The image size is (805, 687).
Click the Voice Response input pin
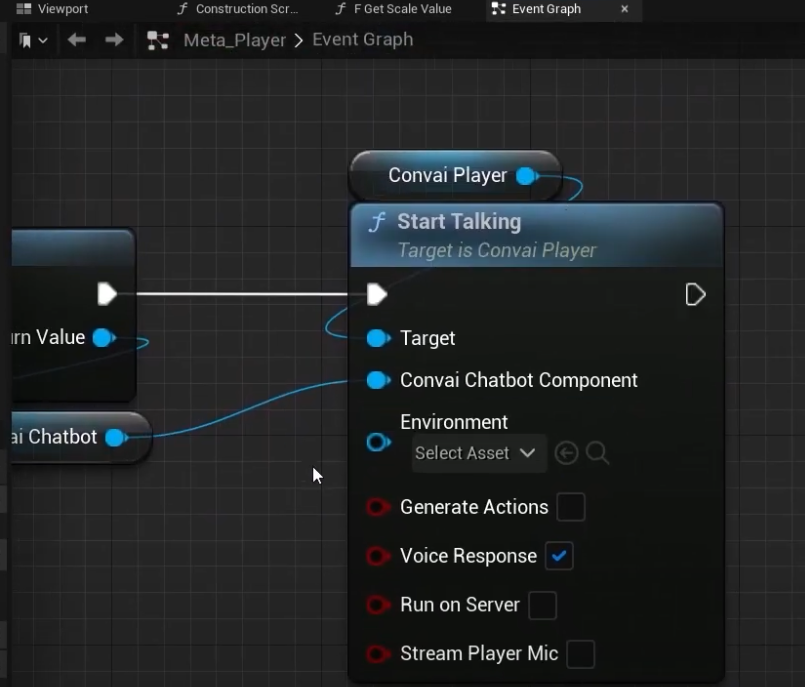(378, 556)
